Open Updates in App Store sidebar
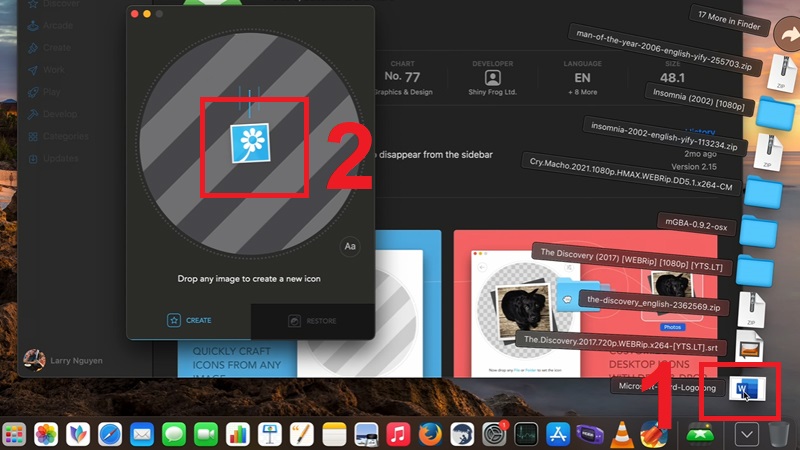 pos(53,159)
